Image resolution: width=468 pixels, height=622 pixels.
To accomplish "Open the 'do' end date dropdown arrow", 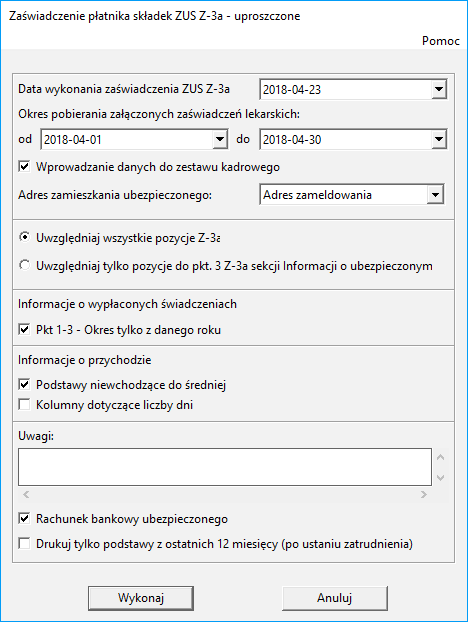I will (x=439, y=139).
